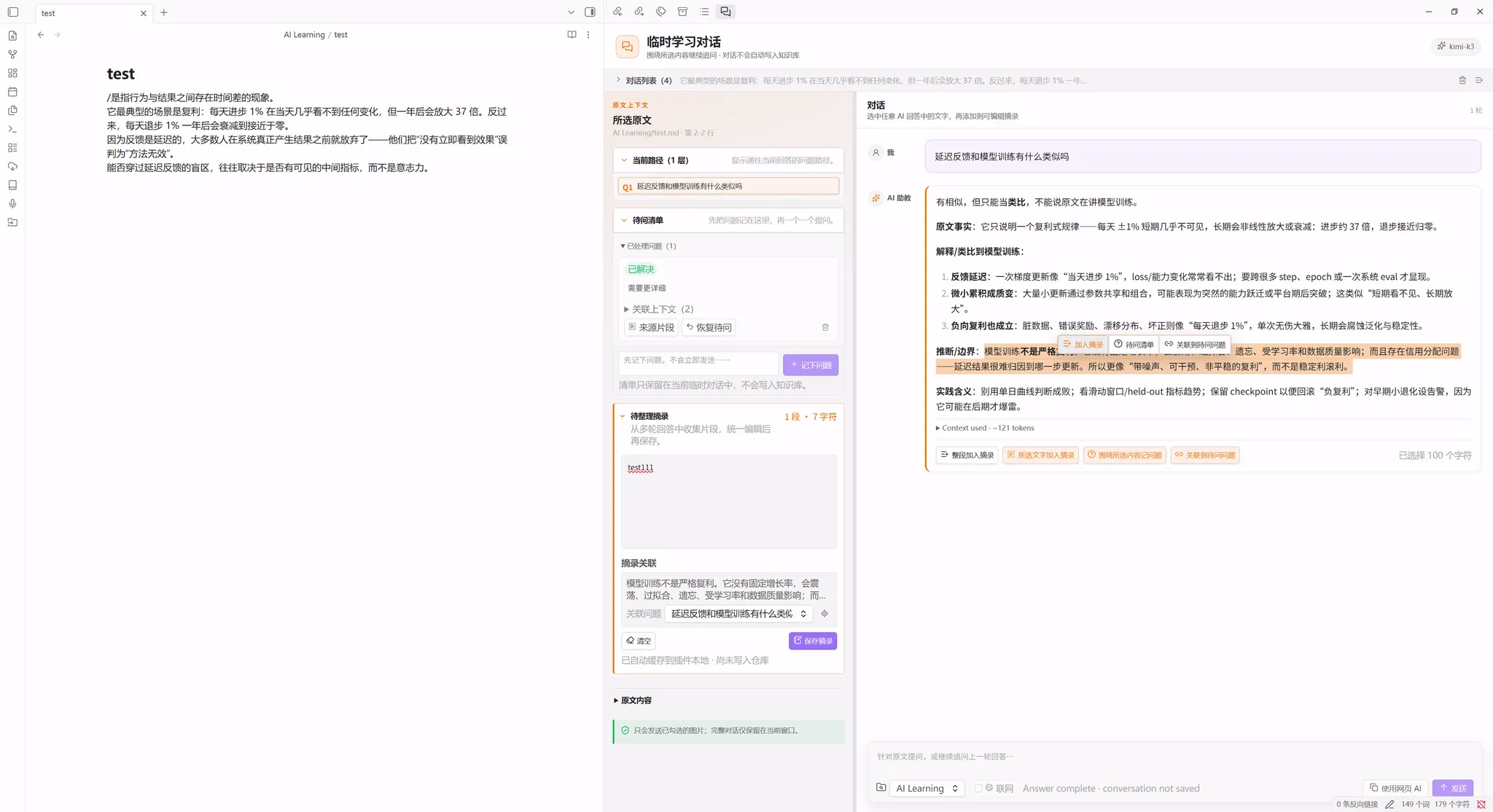Viewport: 1493px width, 812px height.
Task: Delete conversation with top trash icon
Action: 1462,80
